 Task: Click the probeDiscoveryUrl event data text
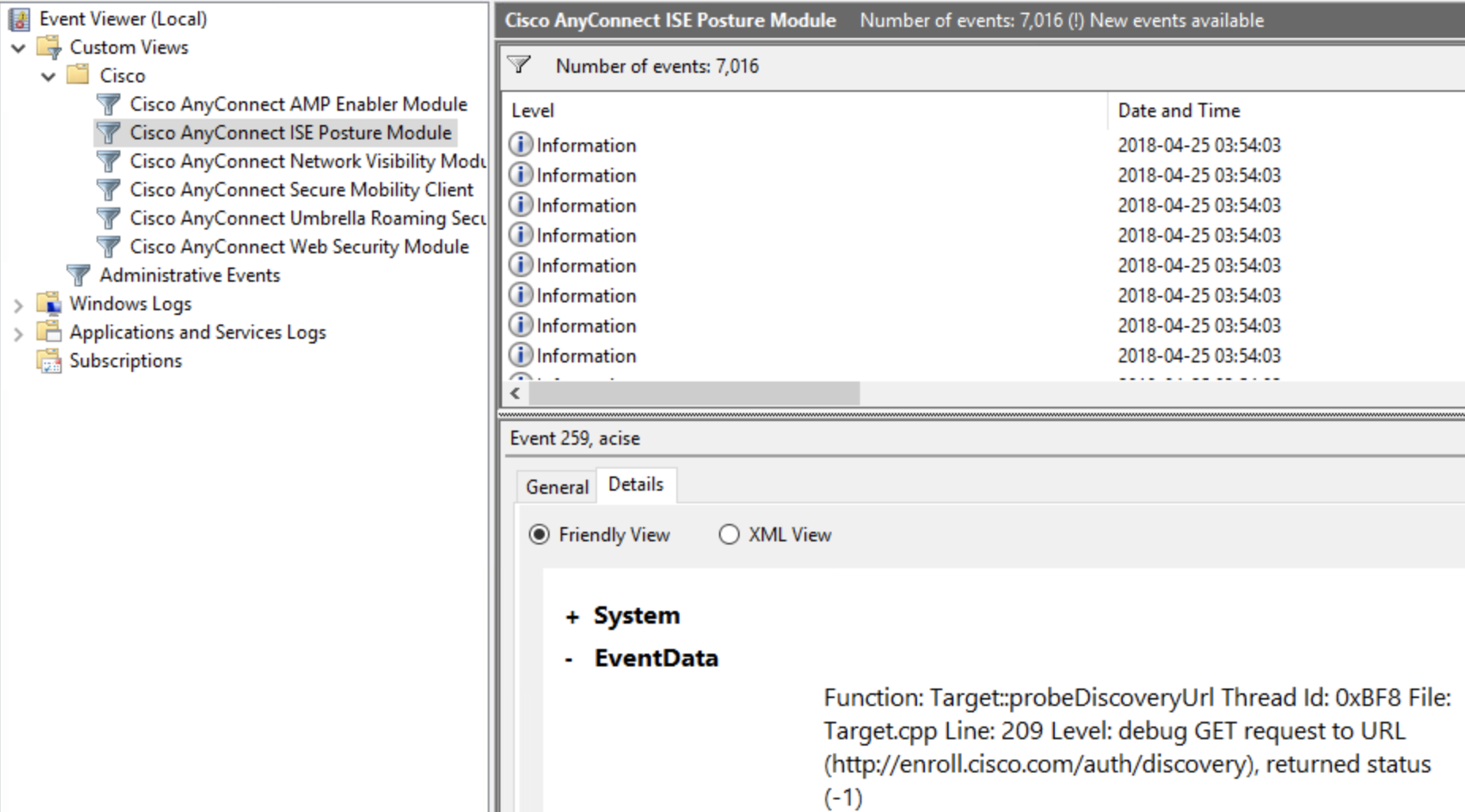tap(1137, 747)
